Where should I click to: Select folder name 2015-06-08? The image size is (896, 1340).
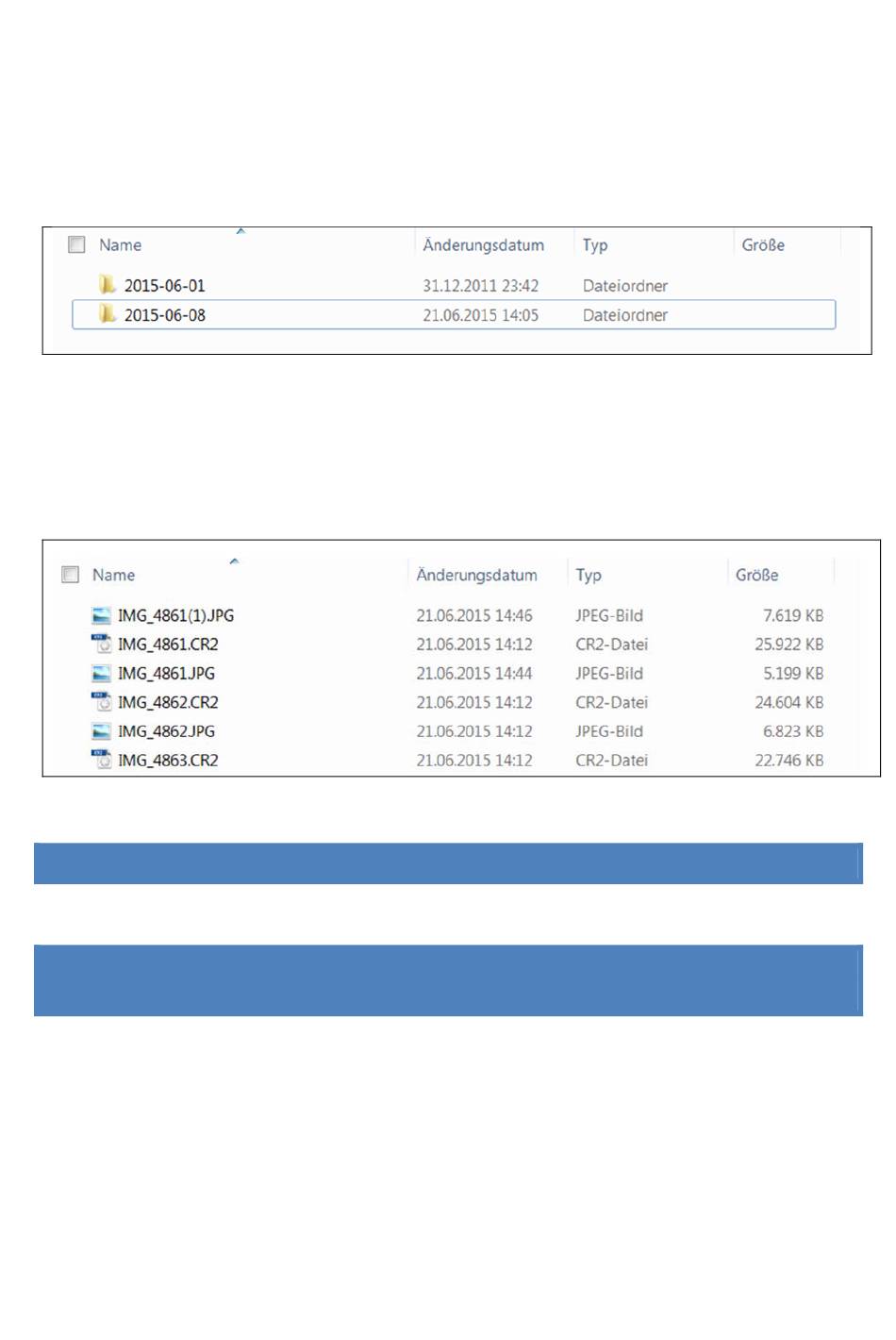tap(164, 315)
